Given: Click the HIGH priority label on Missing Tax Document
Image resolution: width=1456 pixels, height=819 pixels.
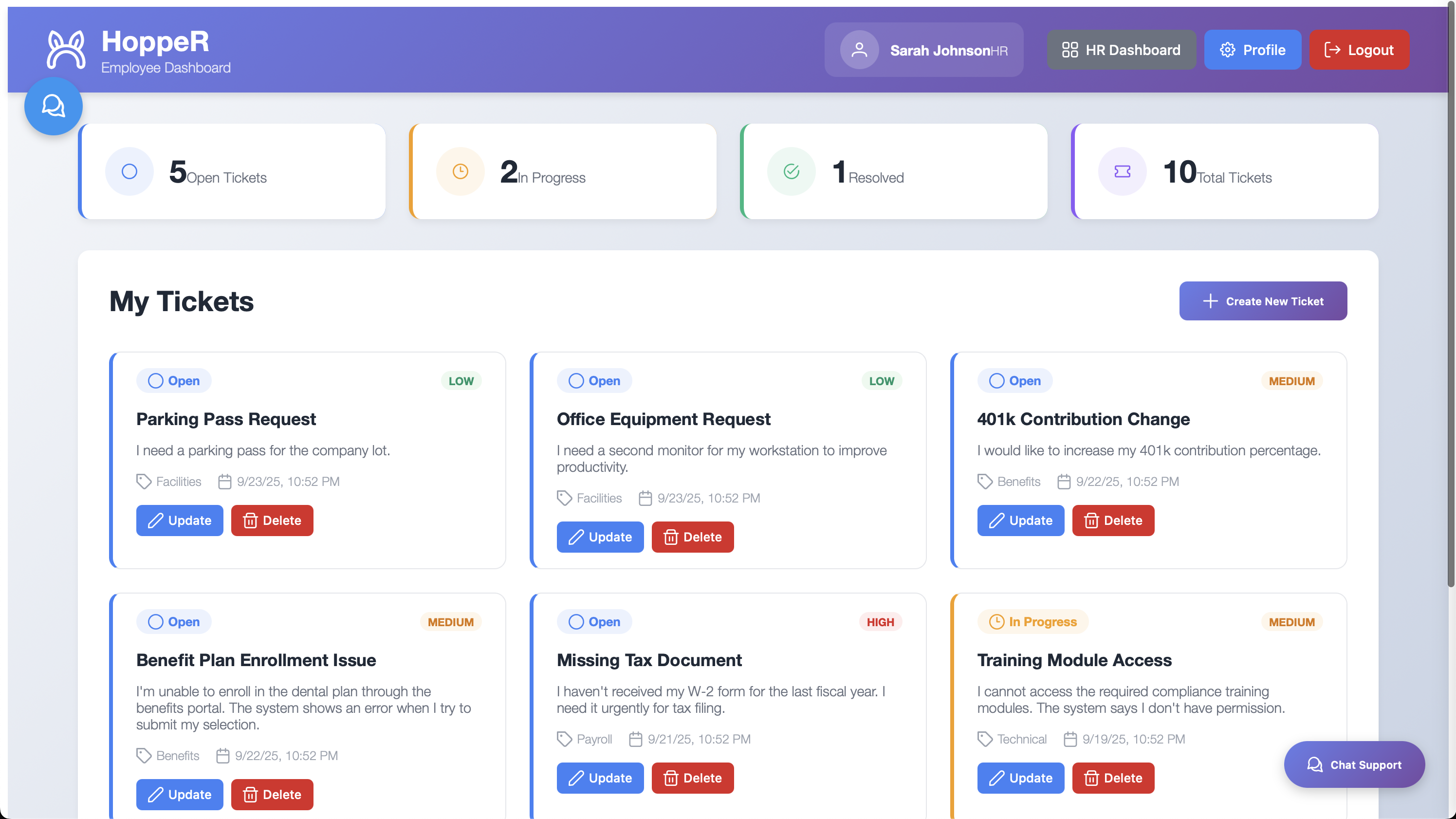Looking at the screenshot, I should [880, 622].
